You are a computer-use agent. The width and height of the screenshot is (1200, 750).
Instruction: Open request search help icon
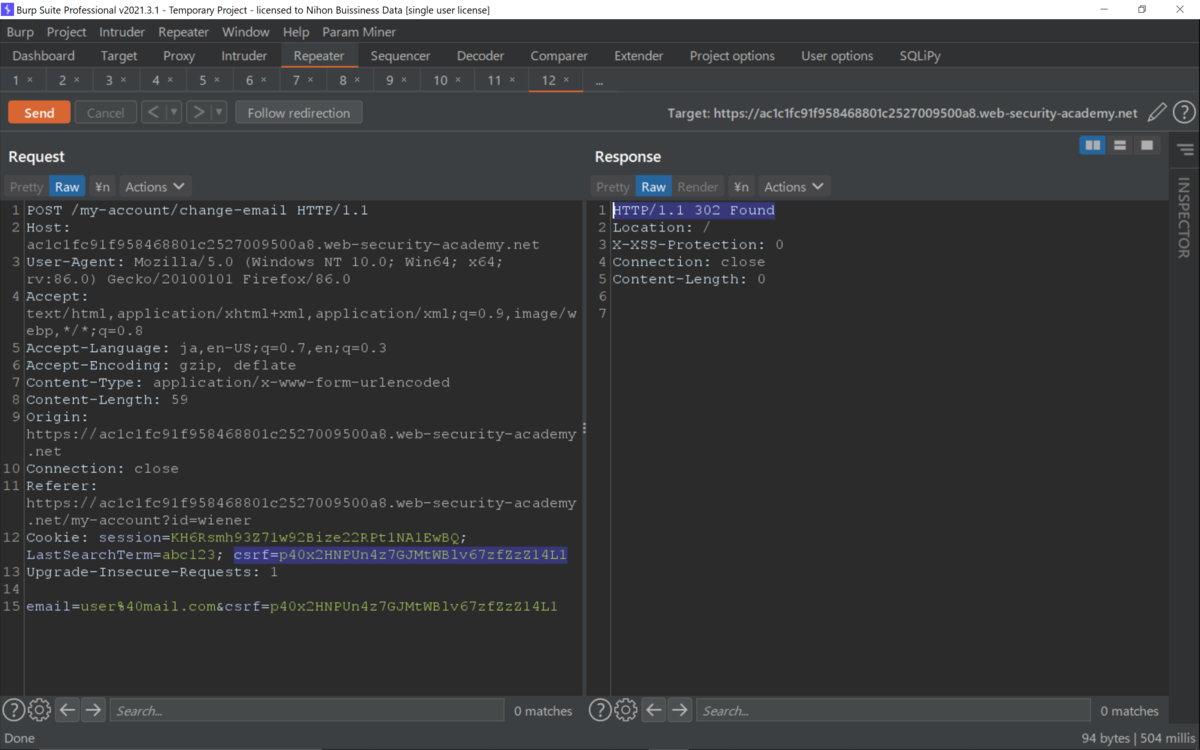13,710
